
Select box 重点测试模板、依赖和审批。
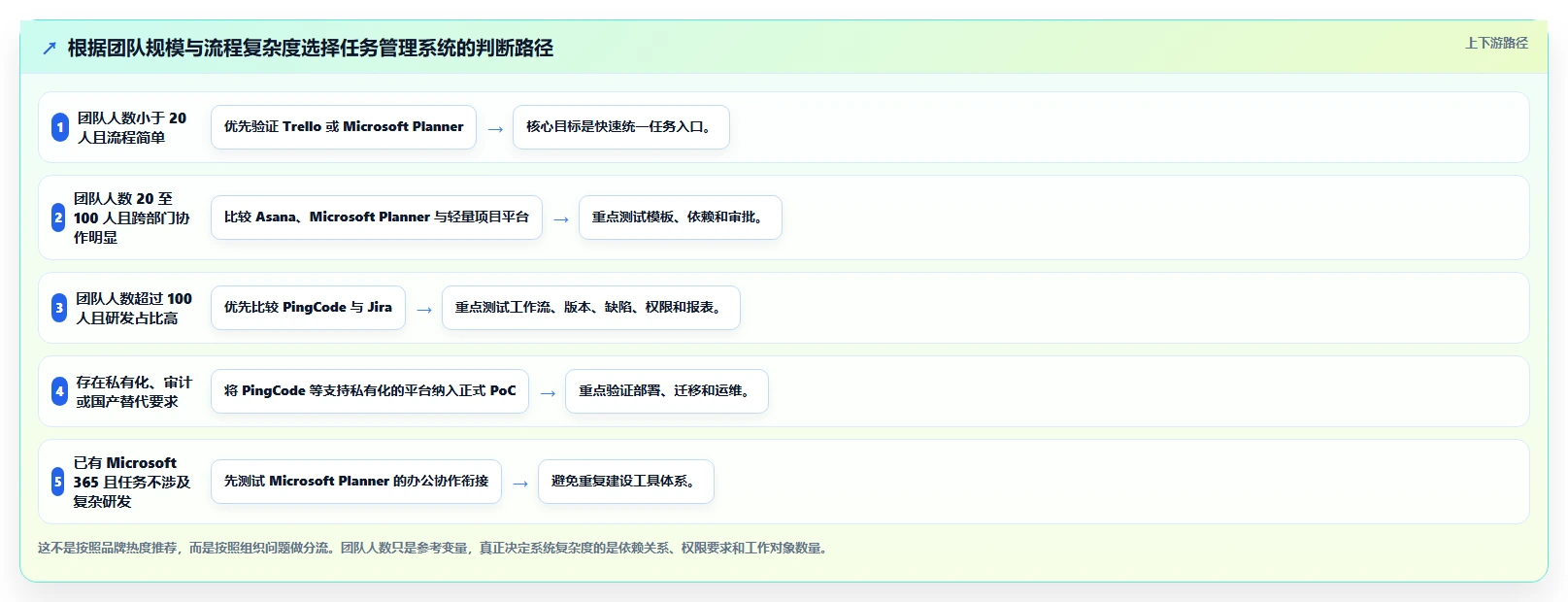(681, 217)
